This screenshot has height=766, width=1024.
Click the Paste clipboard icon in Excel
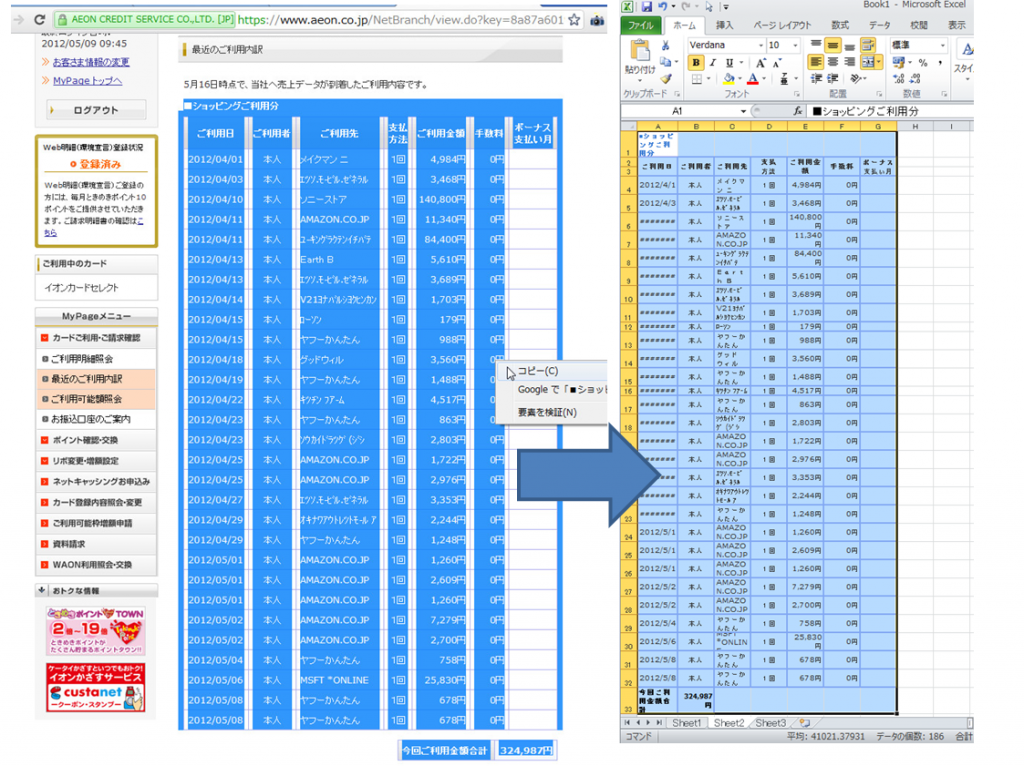(639, 50)
